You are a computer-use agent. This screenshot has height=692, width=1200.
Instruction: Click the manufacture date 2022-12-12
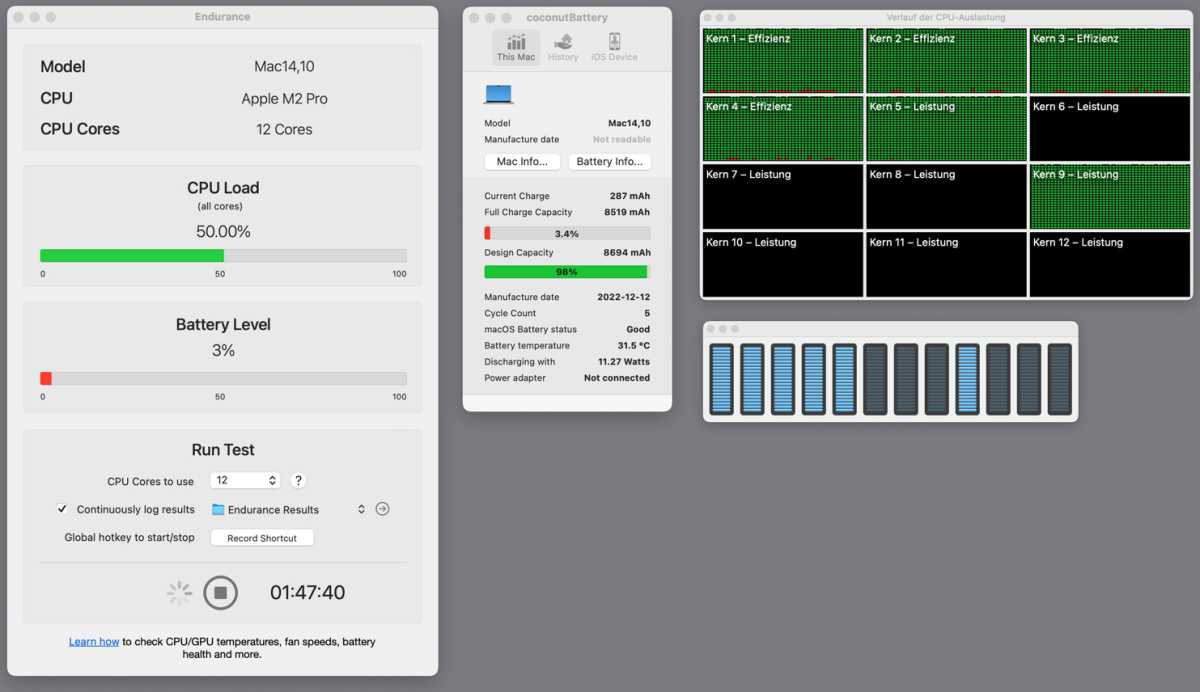tap(622, 297)
